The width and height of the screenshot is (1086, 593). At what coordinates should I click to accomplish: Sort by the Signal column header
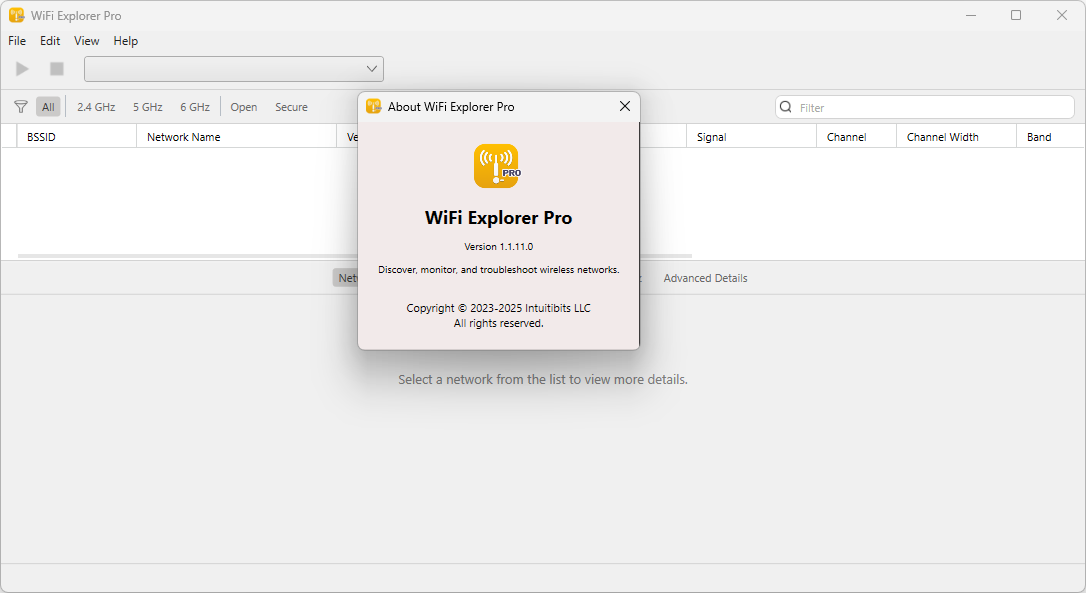click(x=751, y=136)
